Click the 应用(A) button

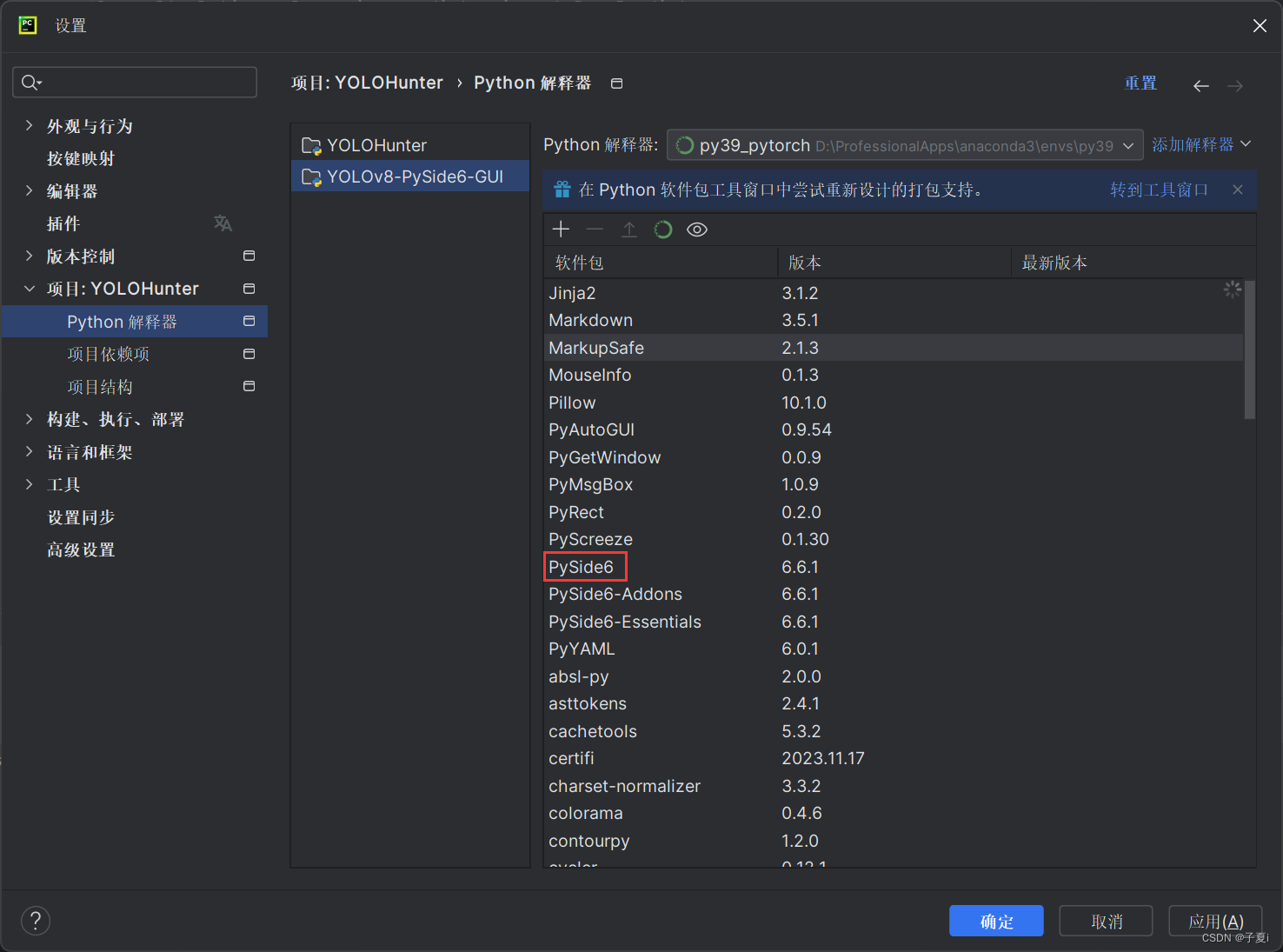pos(1215,922)
